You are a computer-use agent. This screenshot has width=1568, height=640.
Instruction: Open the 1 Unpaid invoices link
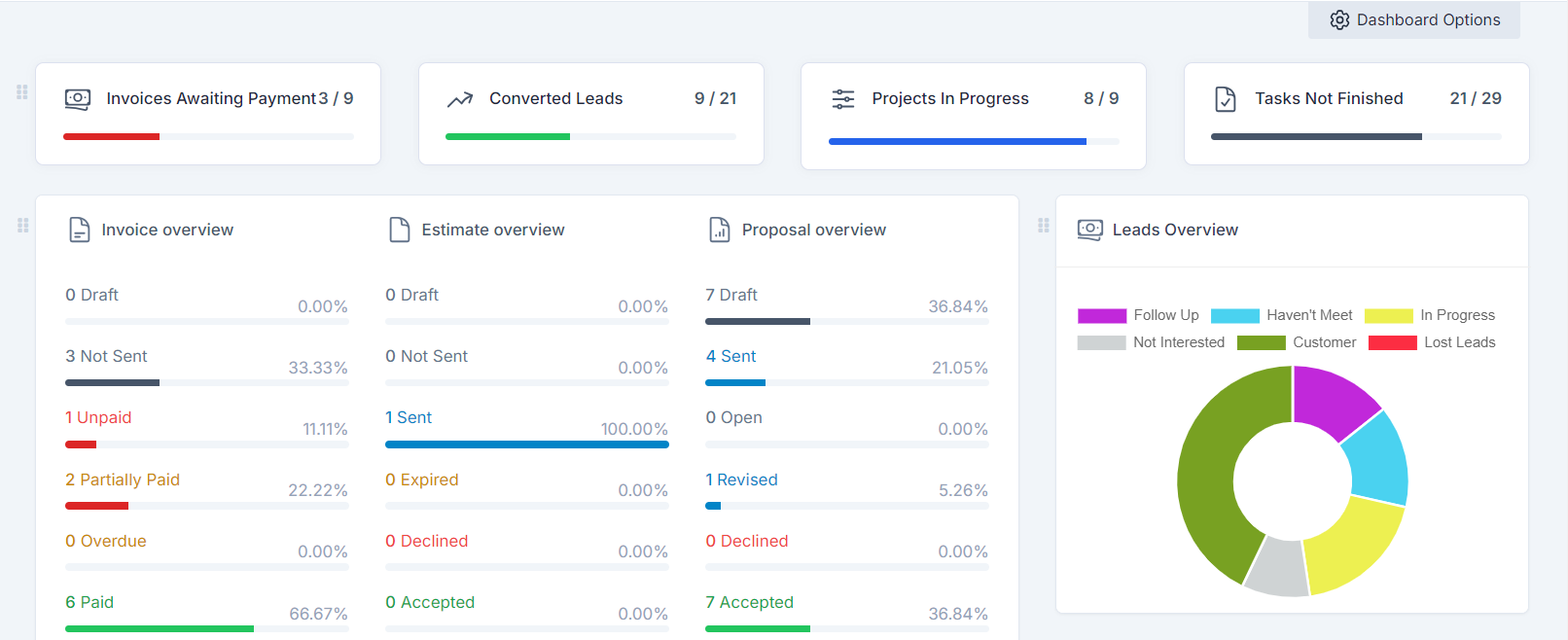click(x=98, y=418)
